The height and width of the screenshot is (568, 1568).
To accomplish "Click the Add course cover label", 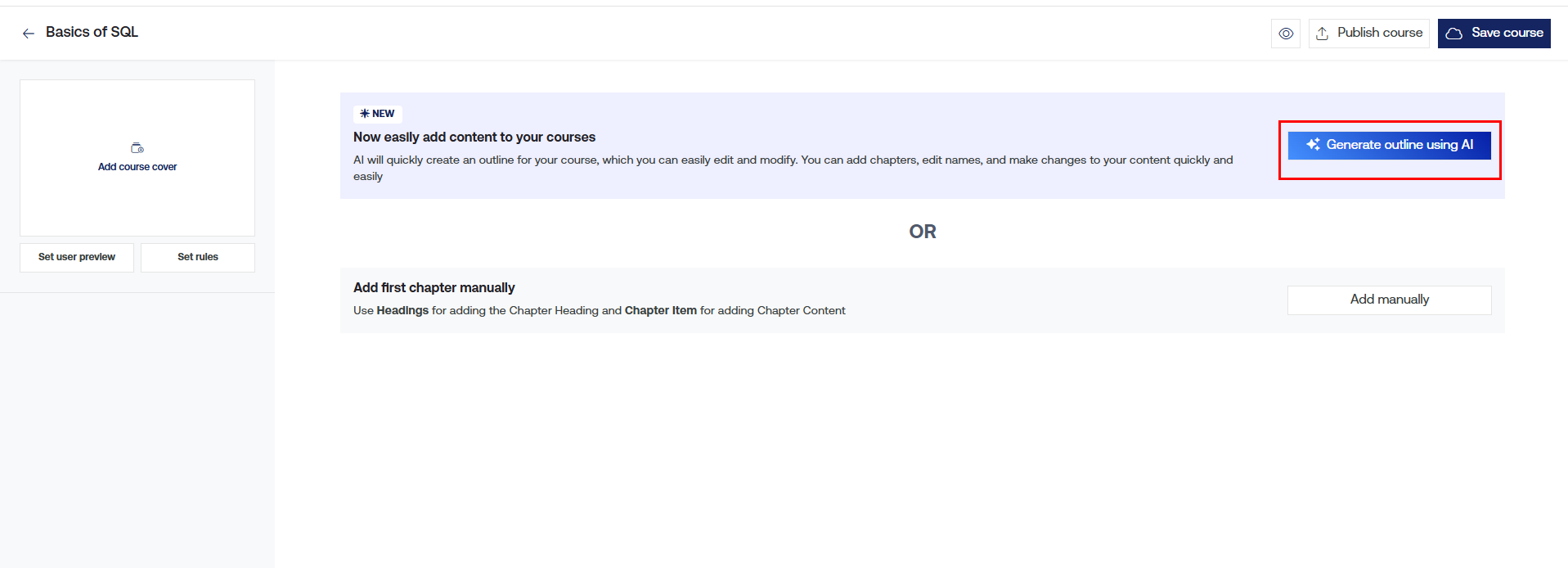I will pos(137,167).
